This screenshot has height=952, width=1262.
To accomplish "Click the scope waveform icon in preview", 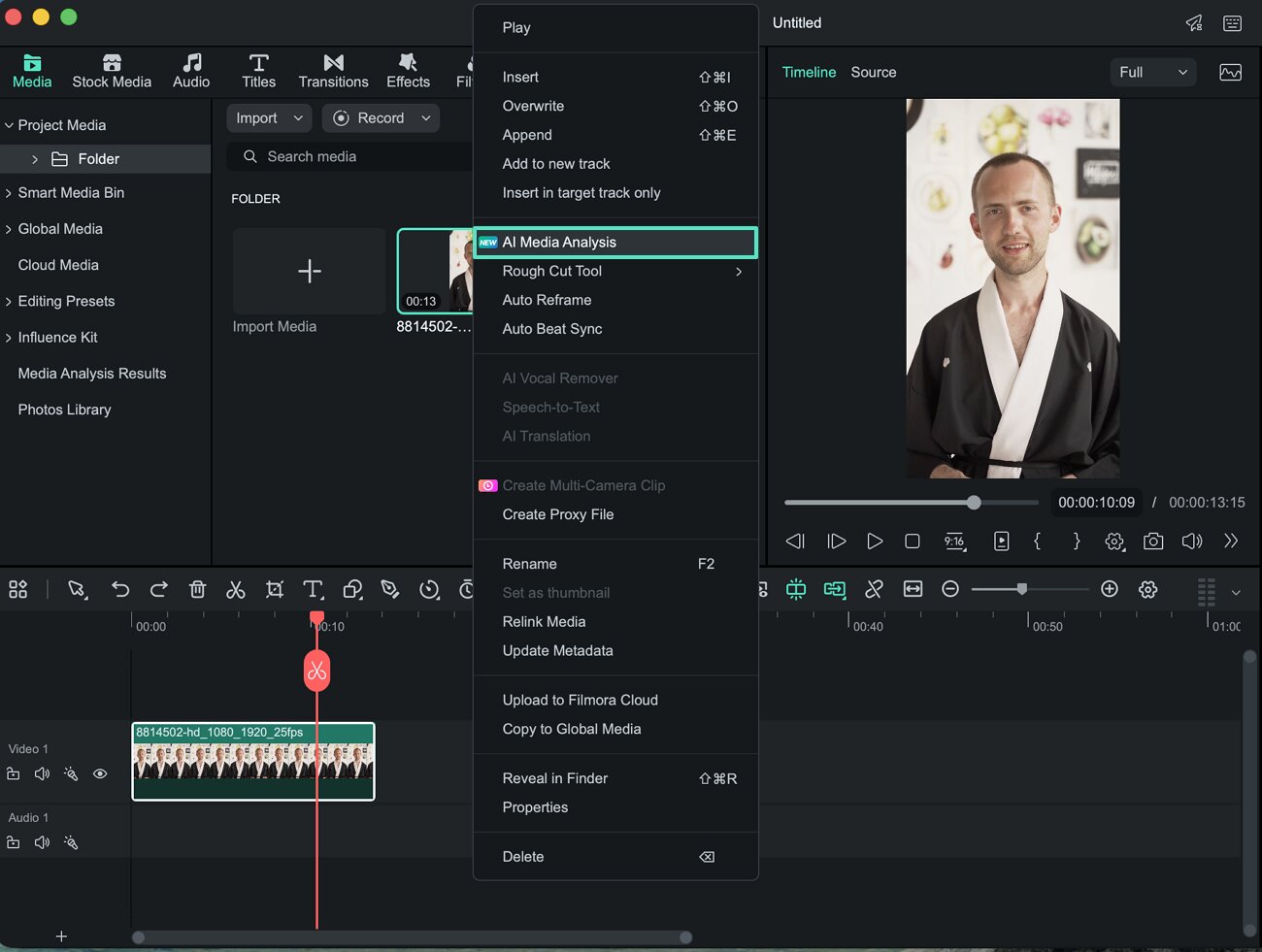I will coord(1230,72).
